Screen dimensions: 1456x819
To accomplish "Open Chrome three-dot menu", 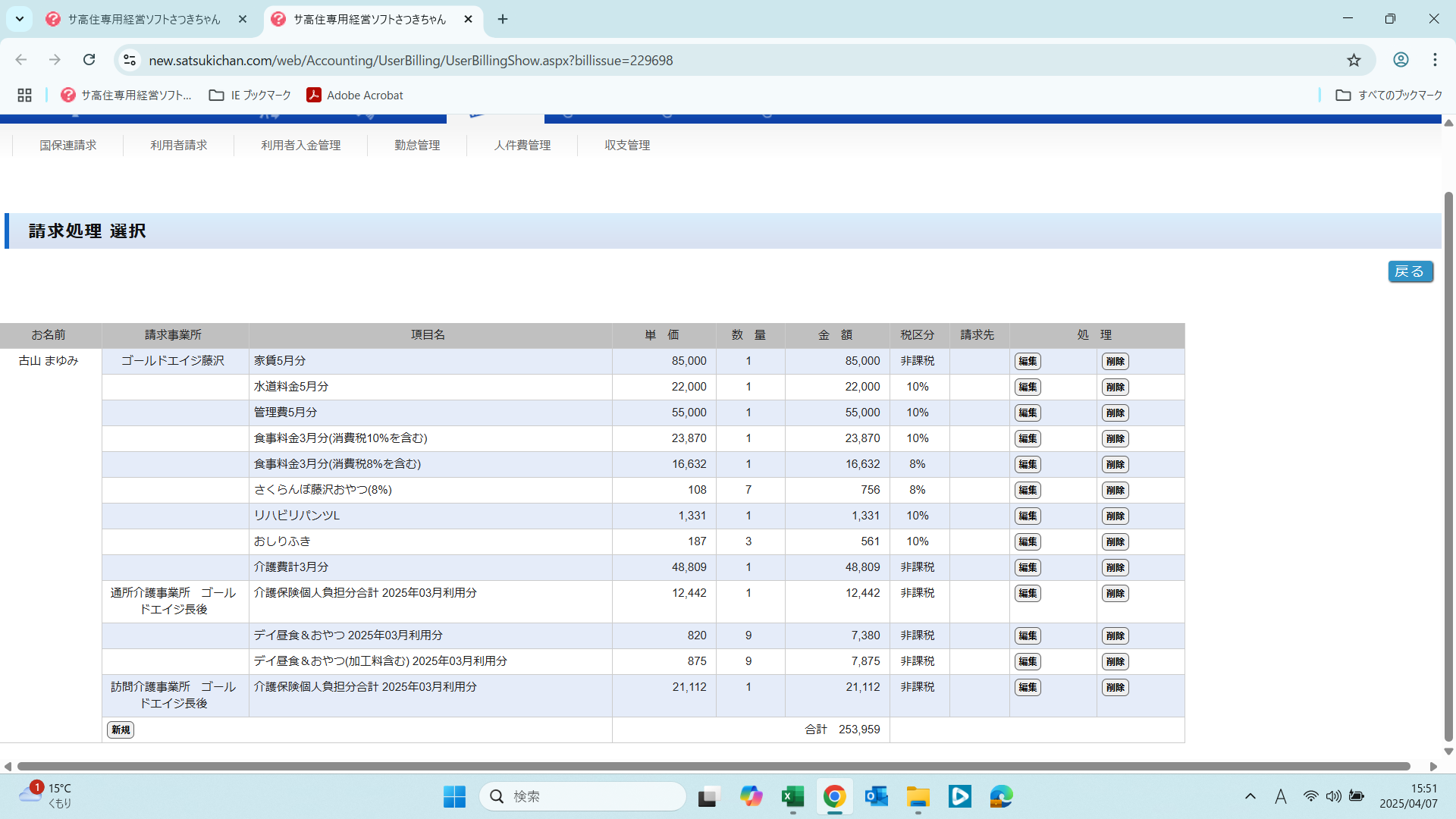I will [1435, 60].
